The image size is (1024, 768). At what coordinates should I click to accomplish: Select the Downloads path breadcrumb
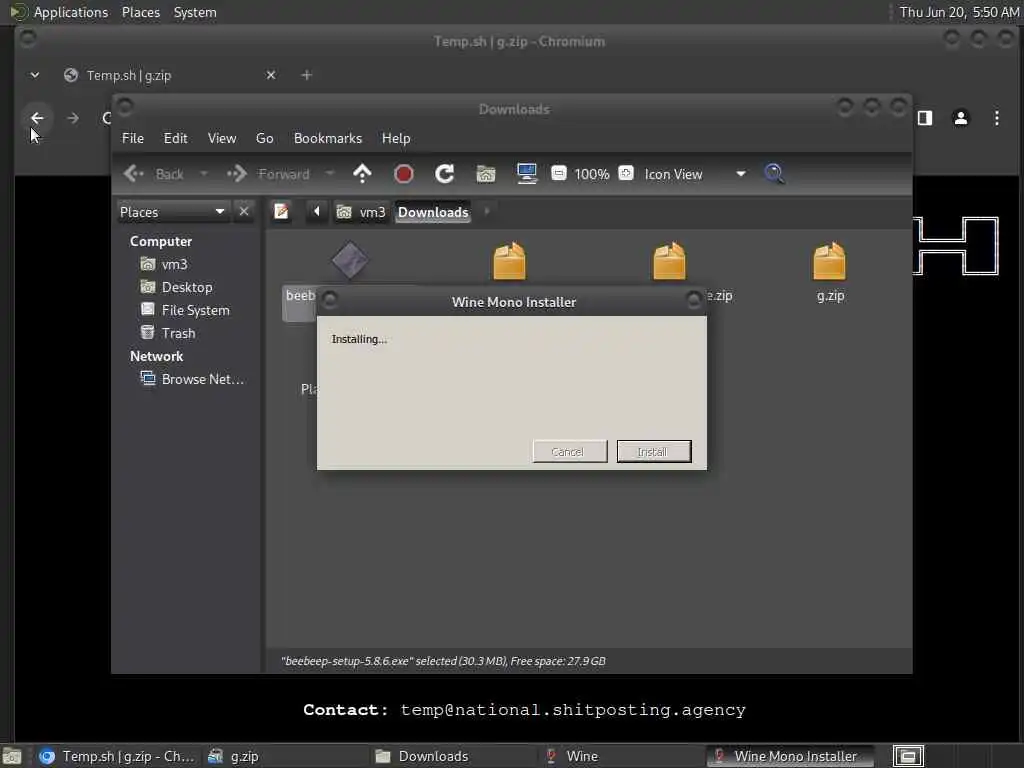pos(433,212)
